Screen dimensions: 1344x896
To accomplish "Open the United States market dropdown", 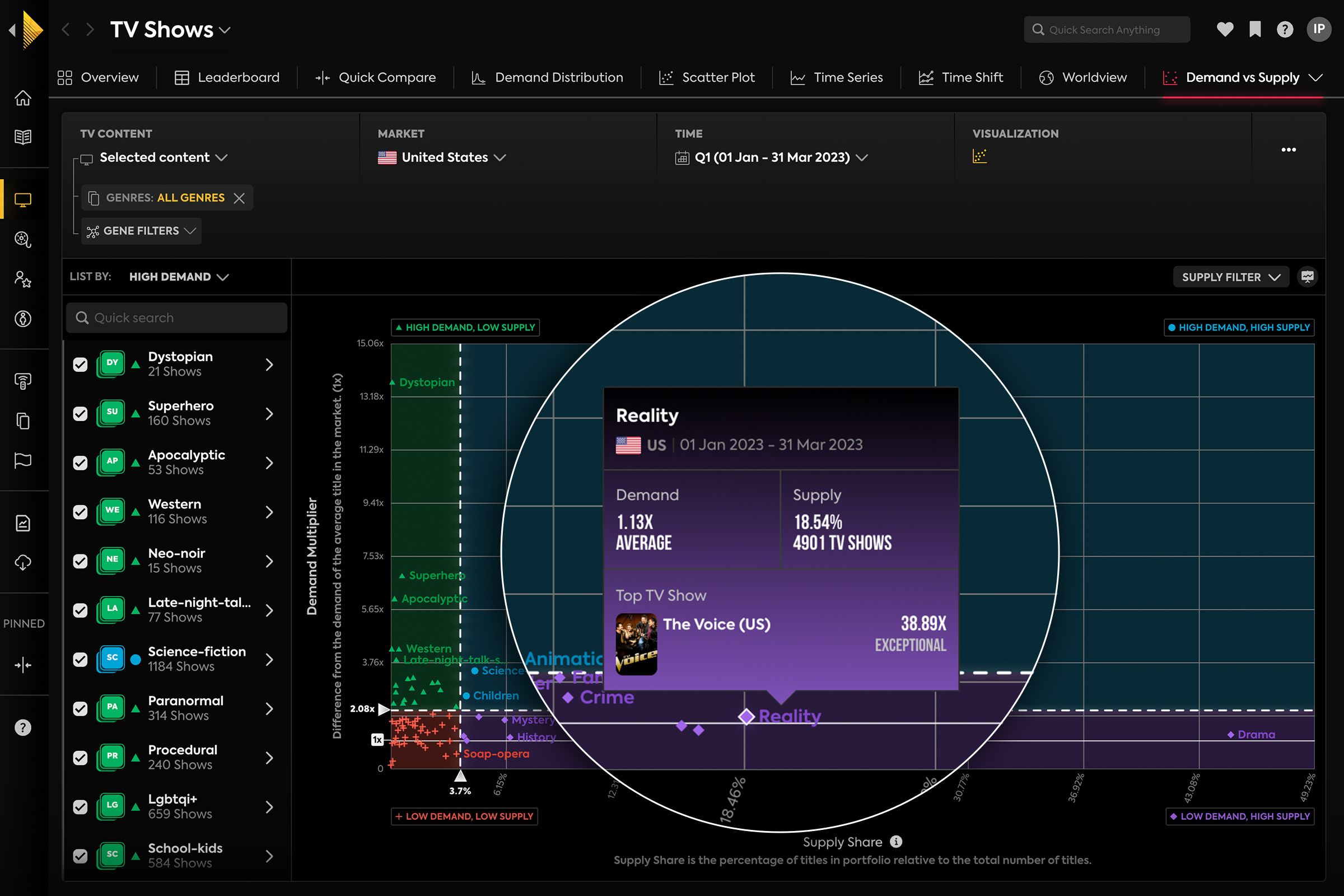I will (x=442, y=157).
